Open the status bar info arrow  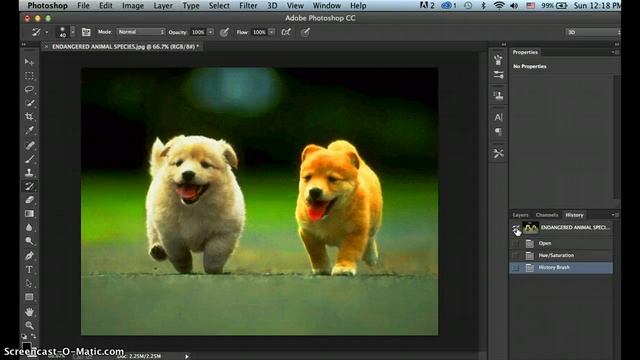pos(187,356)
